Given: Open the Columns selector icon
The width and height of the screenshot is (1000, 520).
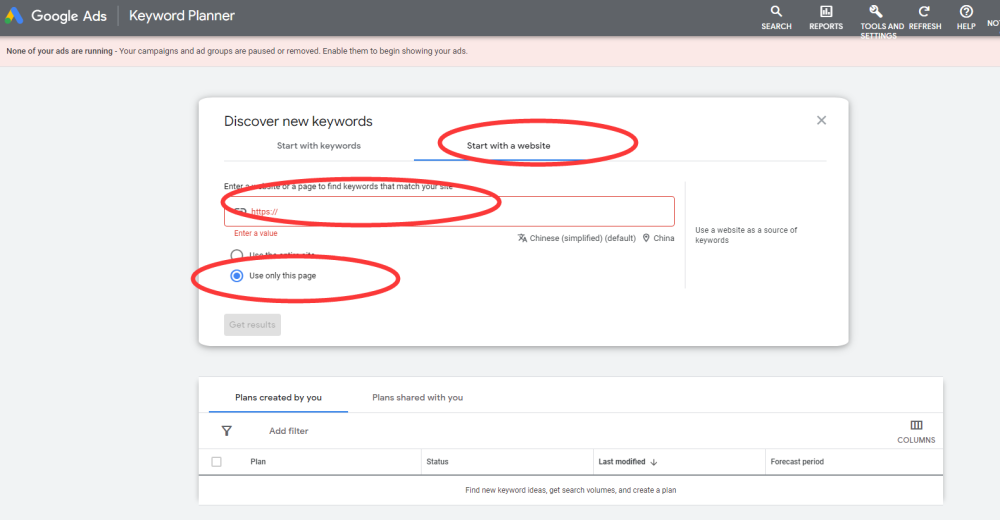Looking at the screenshot, I should (916, 425).
